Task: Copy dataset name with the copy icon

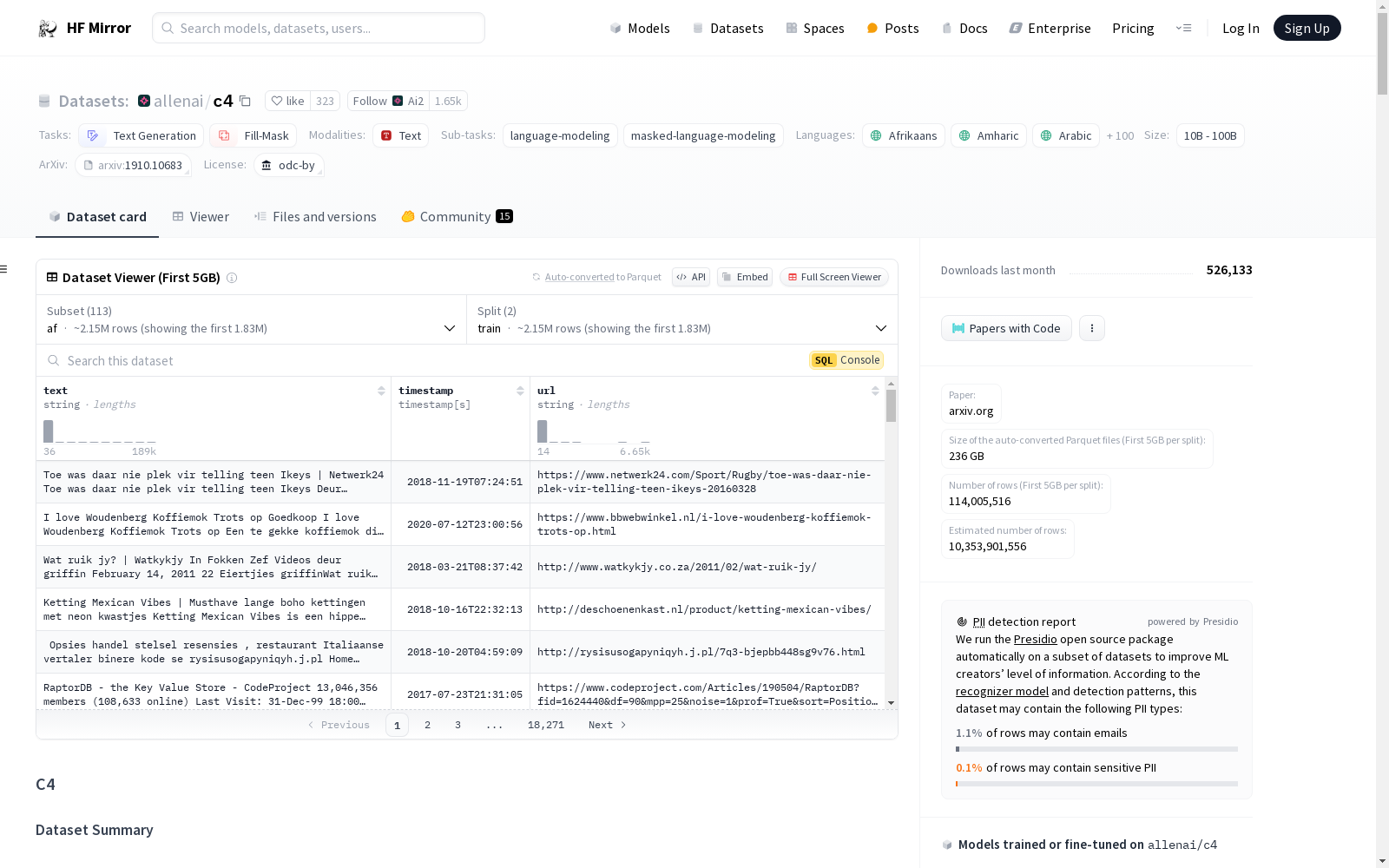Action: 245,102
